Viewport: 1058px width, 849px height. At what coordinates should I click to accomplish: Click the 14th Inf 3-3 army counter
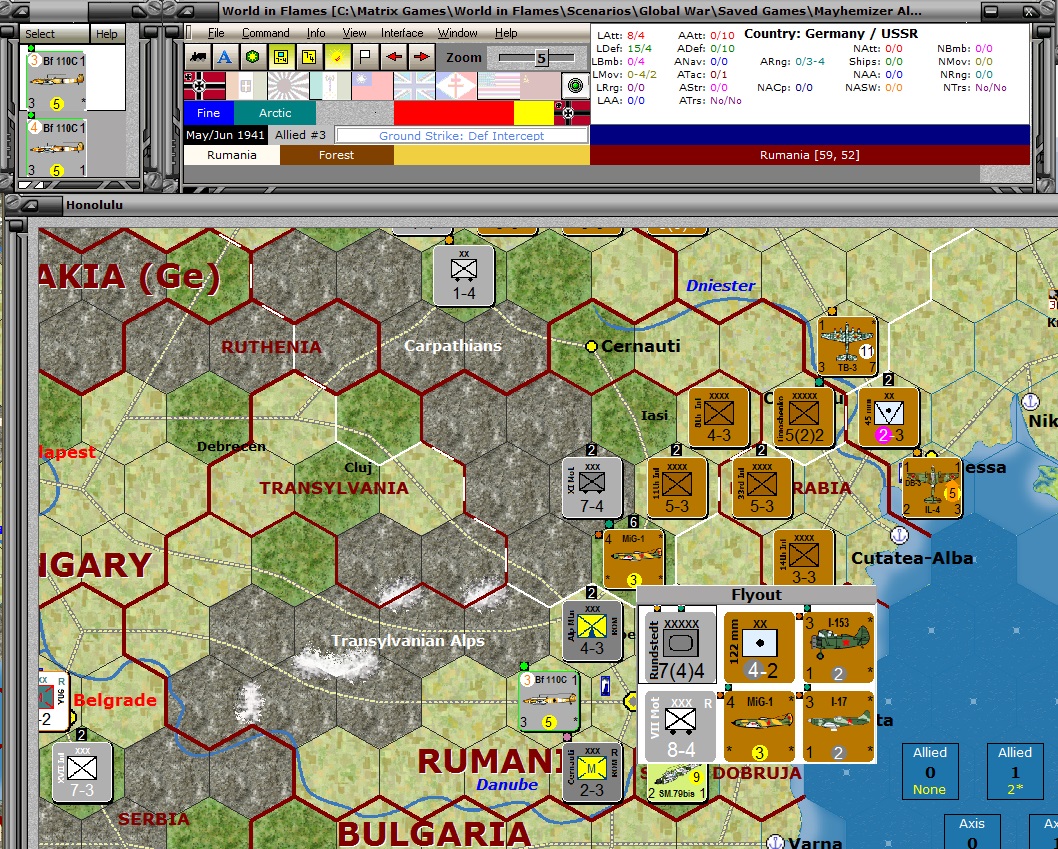[804, 557]
